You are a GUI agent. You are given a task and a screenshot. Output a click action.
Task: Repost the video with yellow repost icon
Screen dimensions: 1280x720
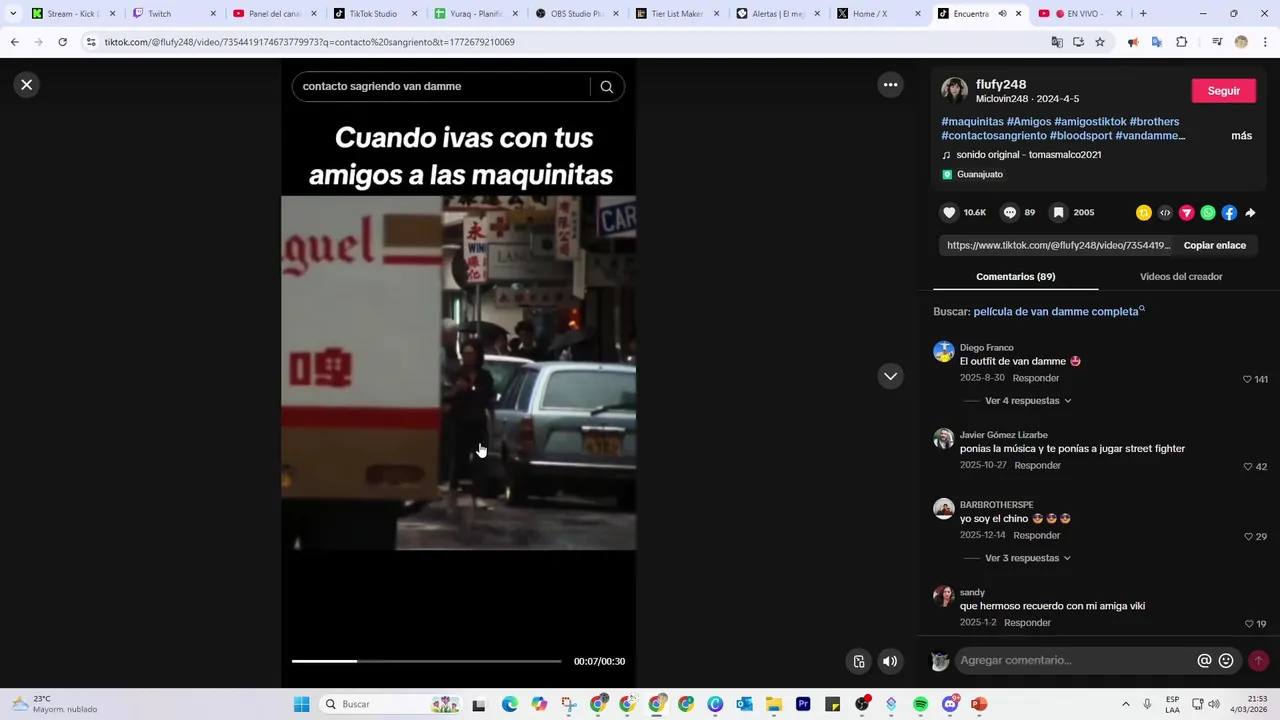[1144, 213]
